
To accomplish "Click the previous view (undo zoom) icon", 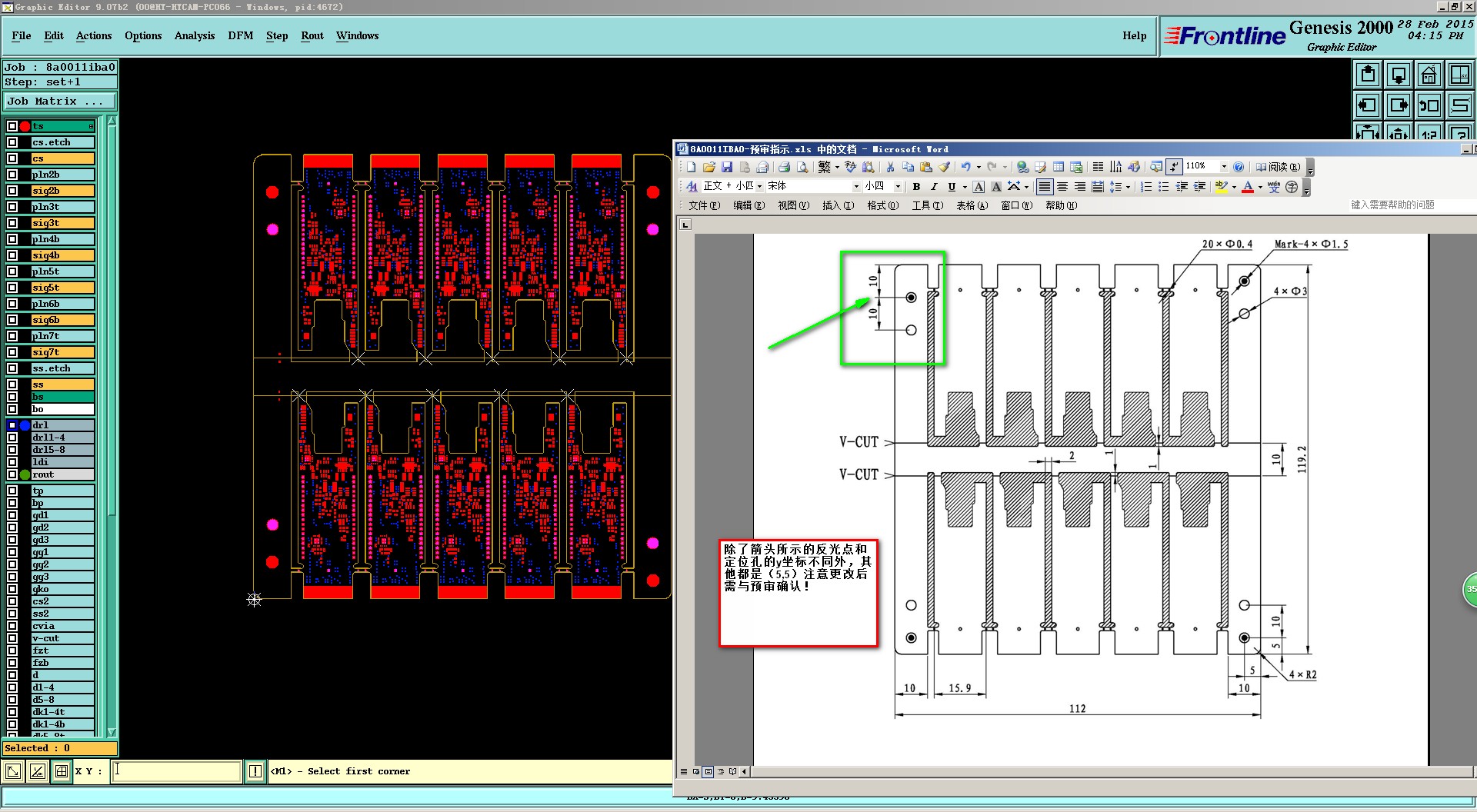I will [1429, 105].
